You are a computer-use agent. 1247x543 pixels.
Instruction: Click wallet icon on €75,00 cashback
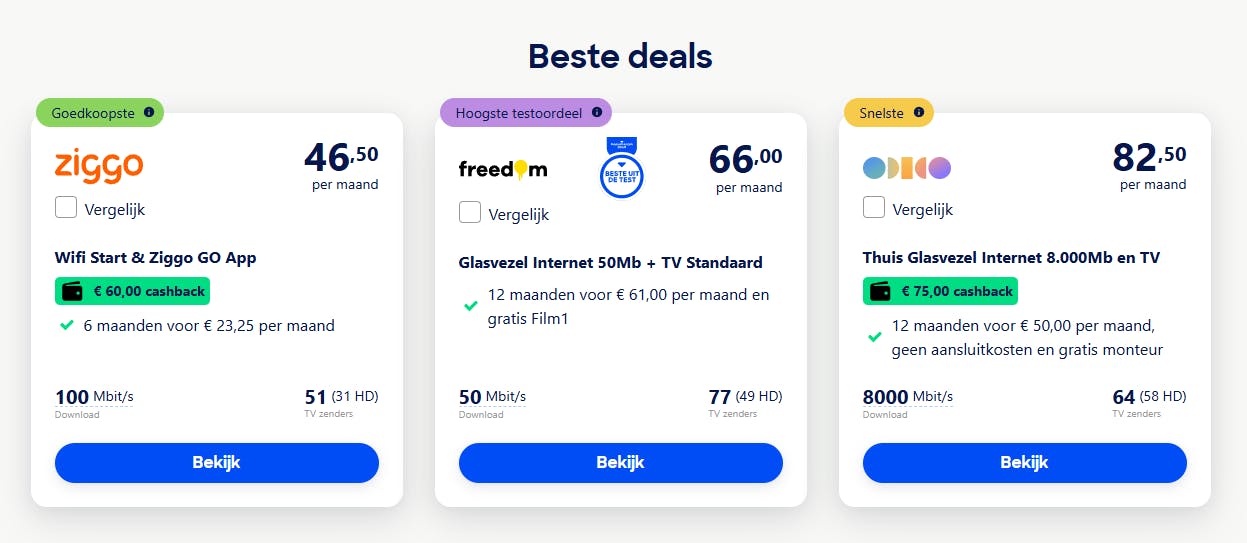coord(880,292)
